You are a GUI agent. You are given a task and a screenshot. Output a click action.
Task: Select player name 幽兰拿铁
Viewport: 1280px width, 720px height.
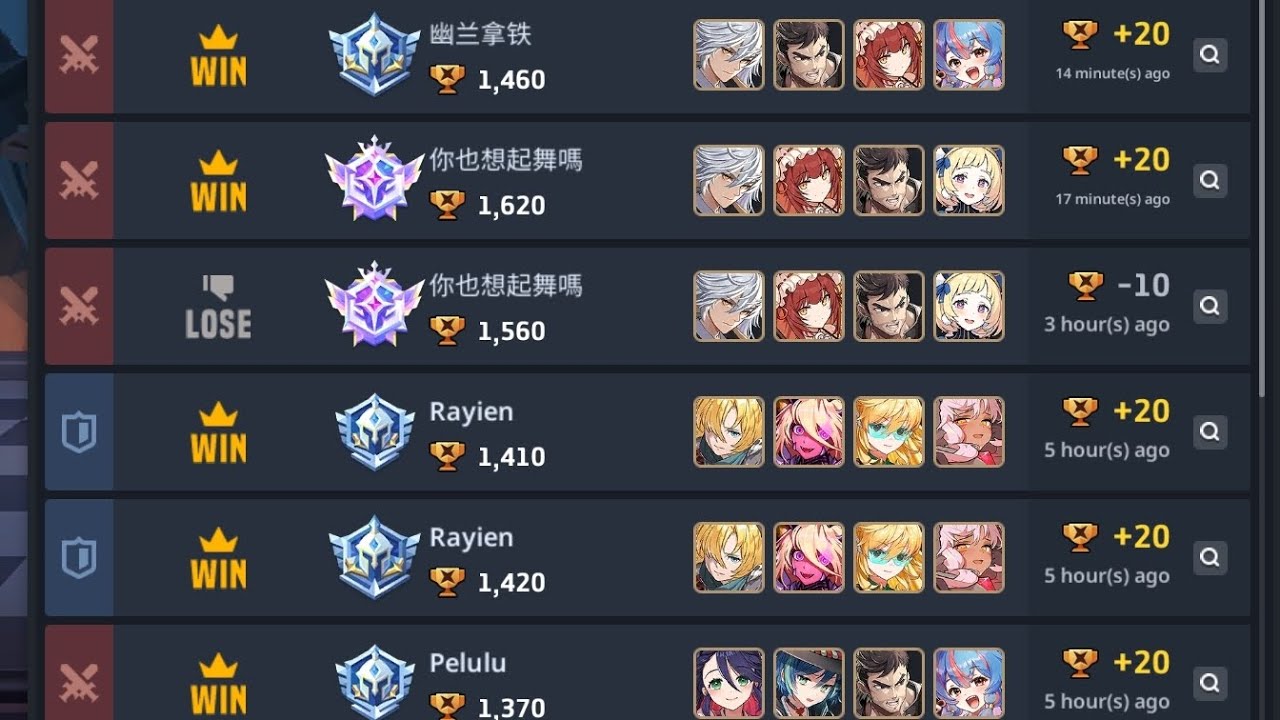tap(480, 35)
